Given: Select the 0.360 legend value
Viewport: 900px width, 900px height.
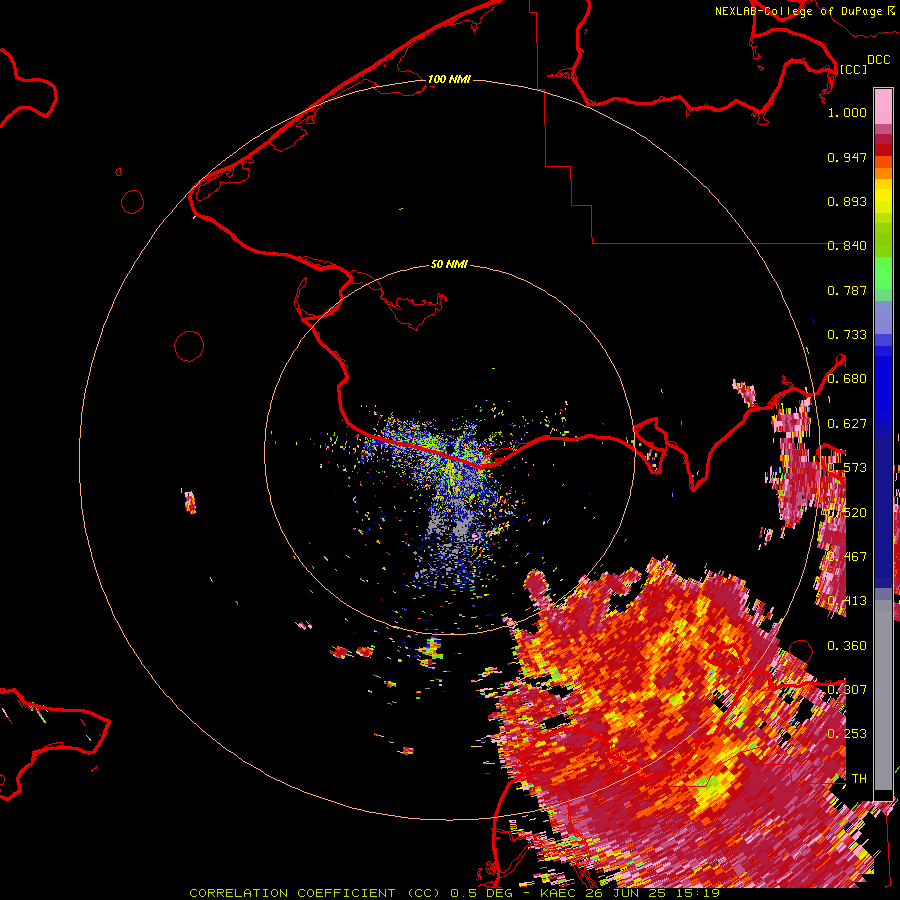Looking at the screenshot, I should [847, 646].
